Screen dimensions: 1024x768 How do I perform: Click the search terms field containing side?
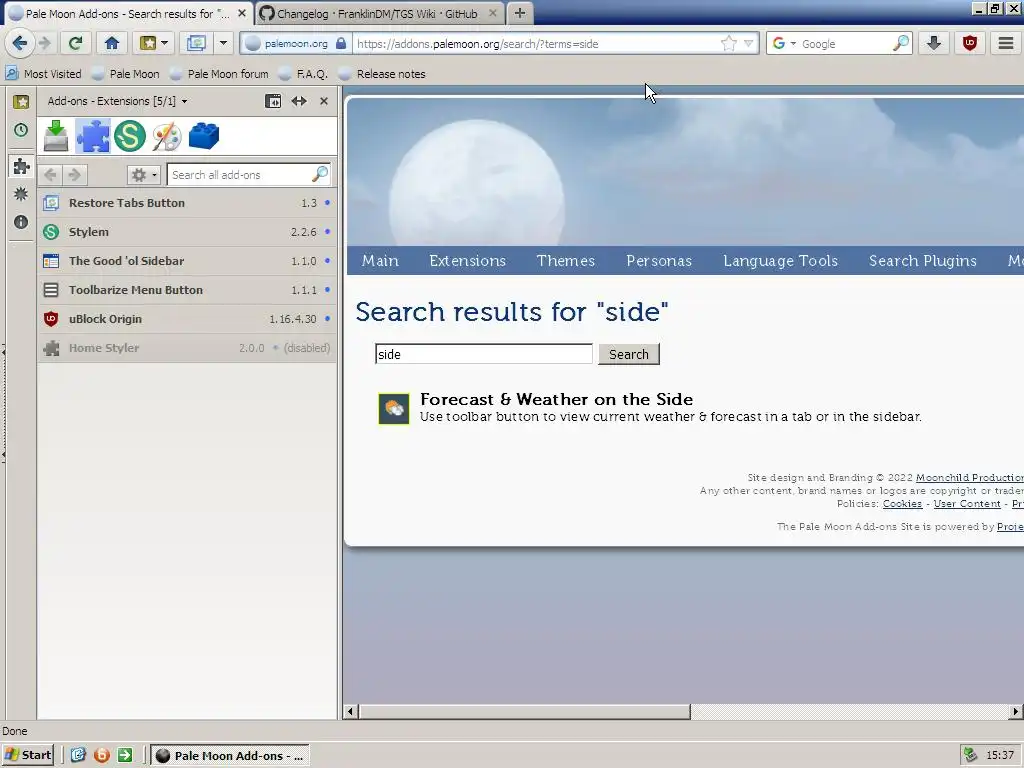pos(484,354)
